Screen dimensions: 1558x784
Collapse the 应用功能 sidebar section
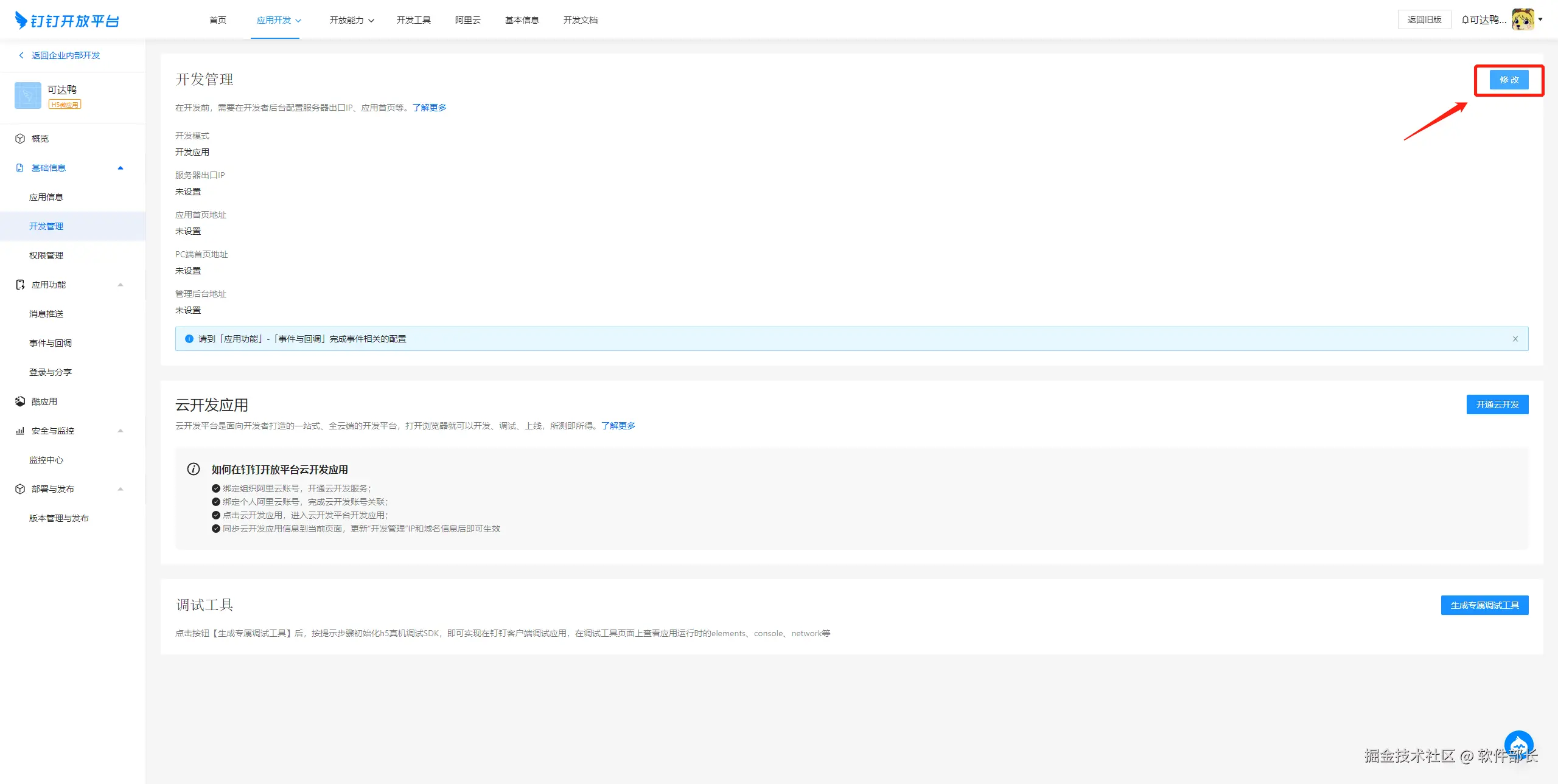[x=121, y=285]
